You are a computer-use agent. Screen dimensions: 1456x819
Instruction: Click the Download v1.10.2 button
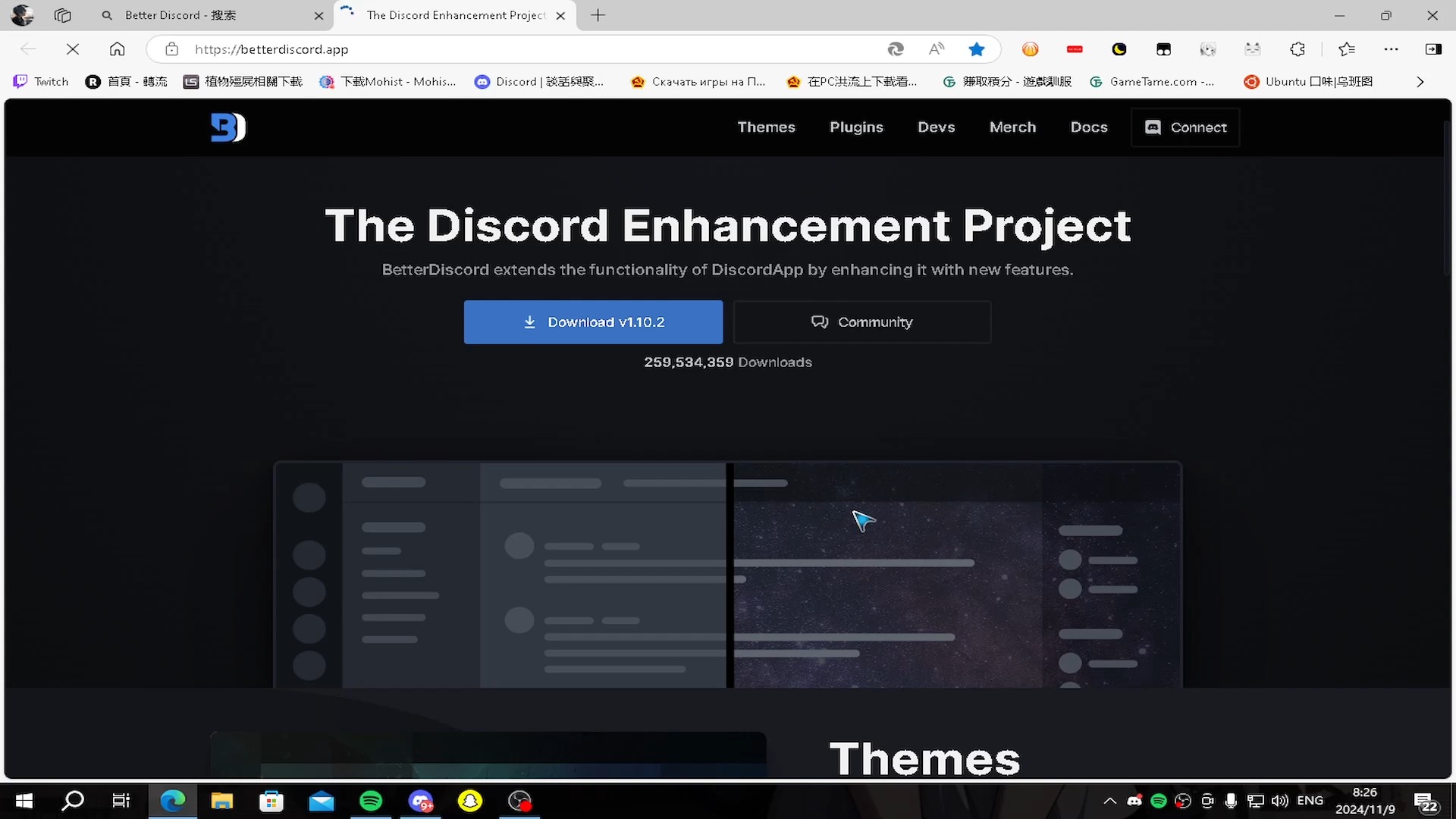point(593,321)
